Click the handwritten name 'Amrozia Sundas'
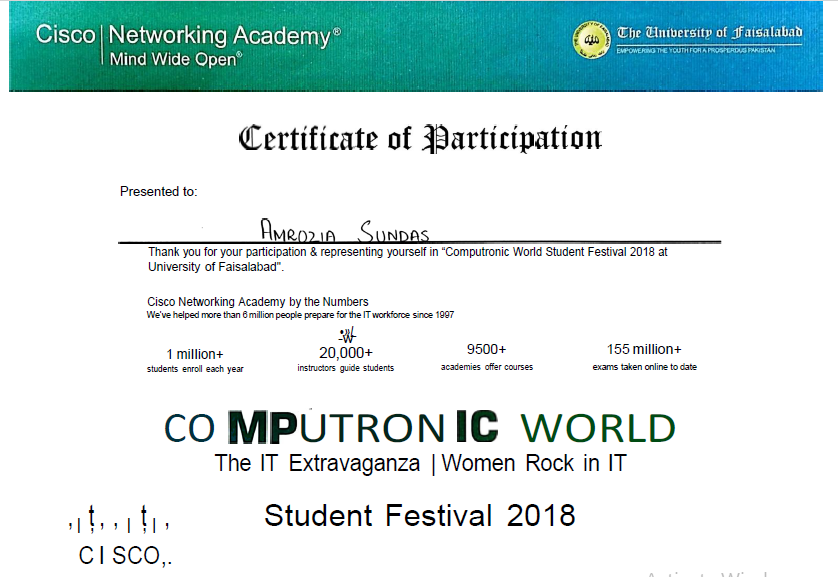This screenshot has width=838, height=577. click(345, 231)
